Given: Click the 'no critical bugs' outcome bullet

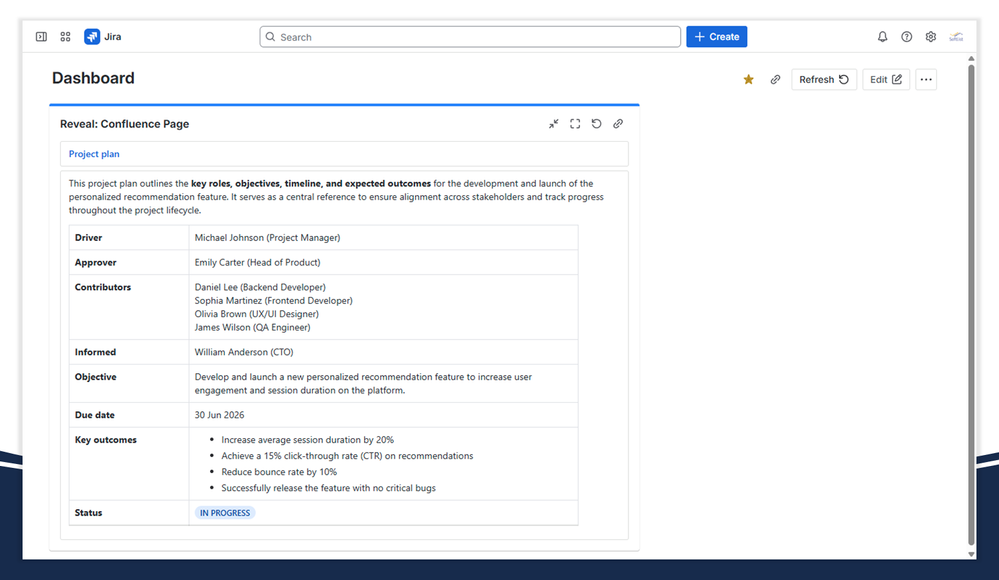Looking at the screenshot, I should pyautogui.click(x=329, y=488).
